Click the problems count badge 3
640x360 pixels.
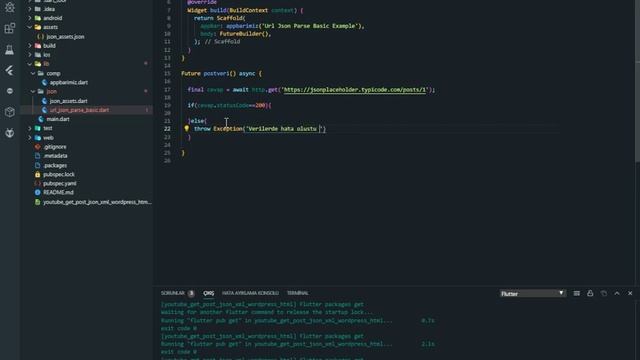pyautogui.click(x=191, y=293)
